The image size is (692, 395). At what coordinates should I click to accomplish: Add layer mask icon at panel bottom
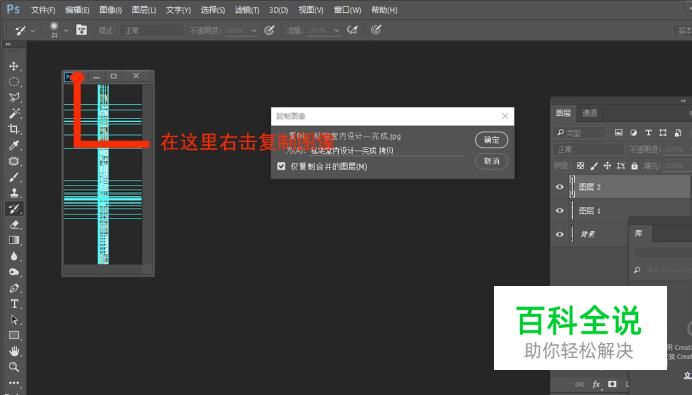[612, 384]
